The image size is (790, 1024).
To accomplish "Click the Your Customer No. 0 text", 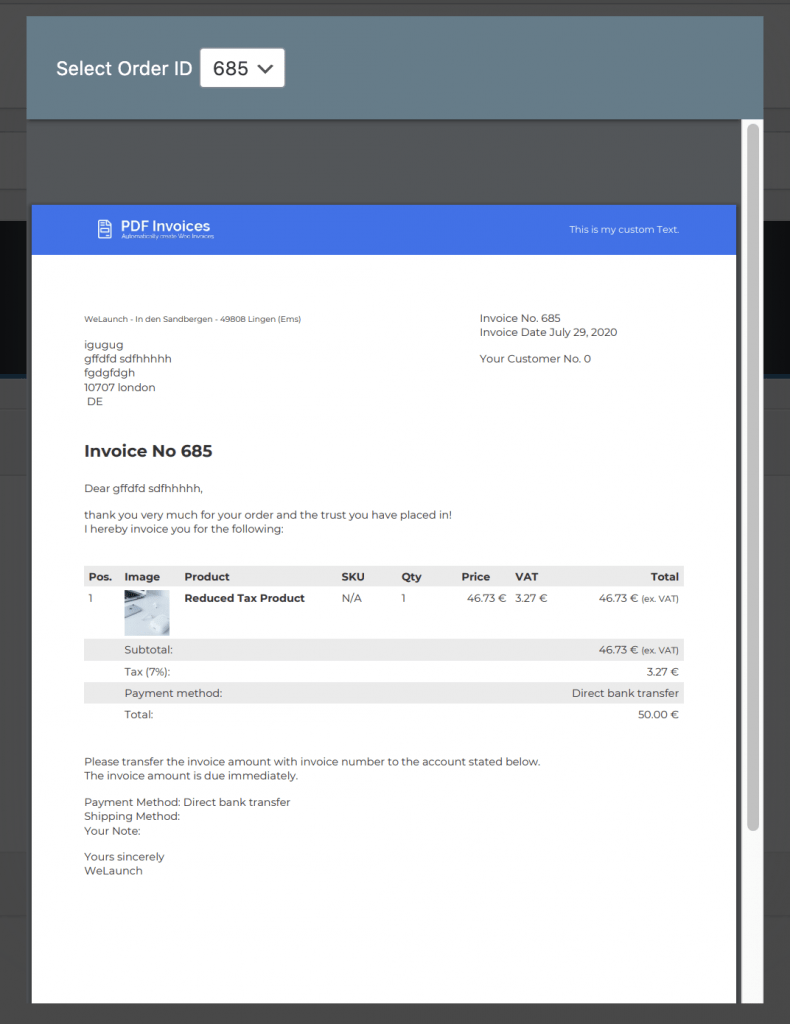I will pyautogui.click(x=535, y=359).
